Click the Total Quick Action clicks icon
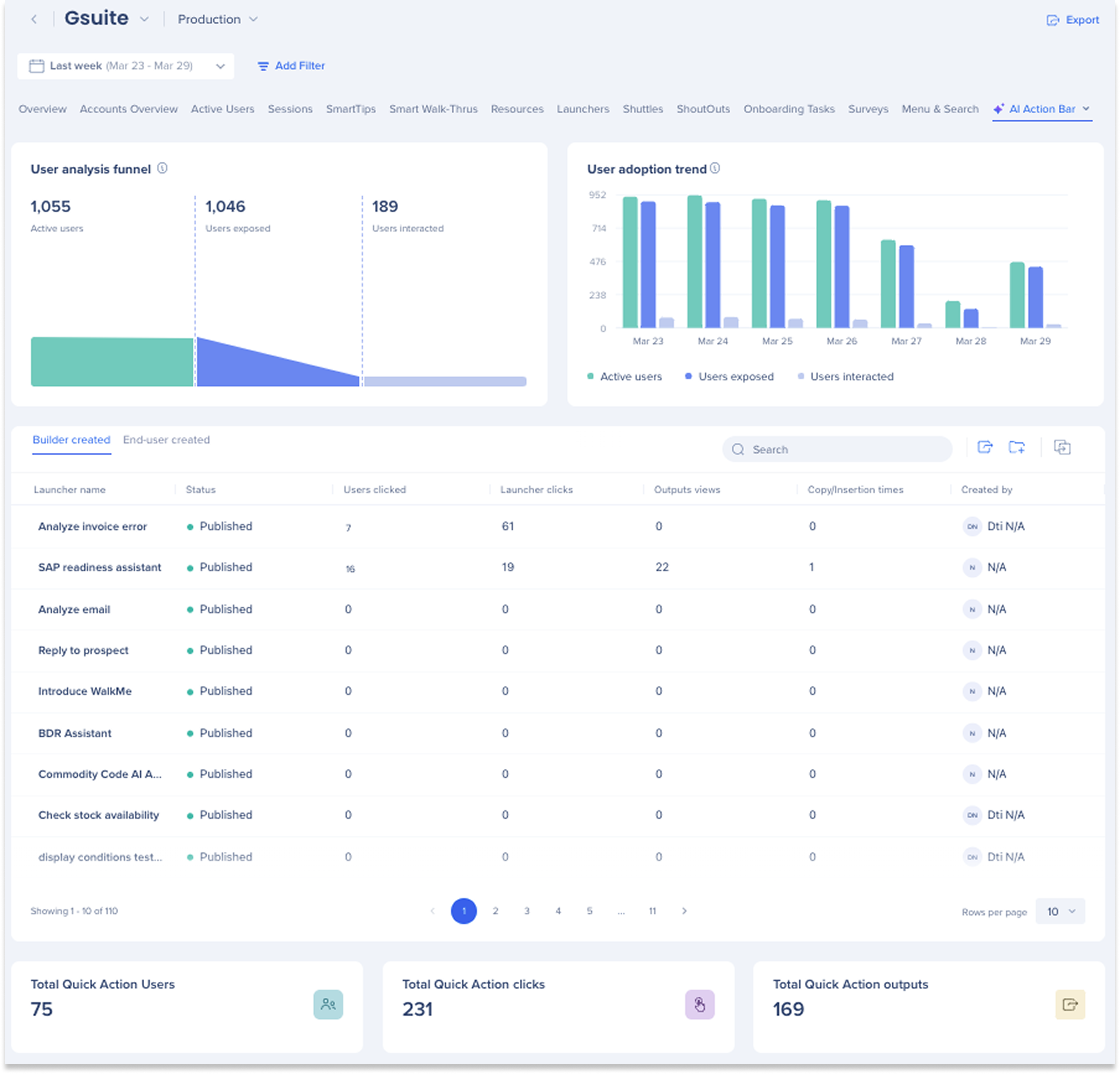1120x1074 pixels. [699, 1004]
